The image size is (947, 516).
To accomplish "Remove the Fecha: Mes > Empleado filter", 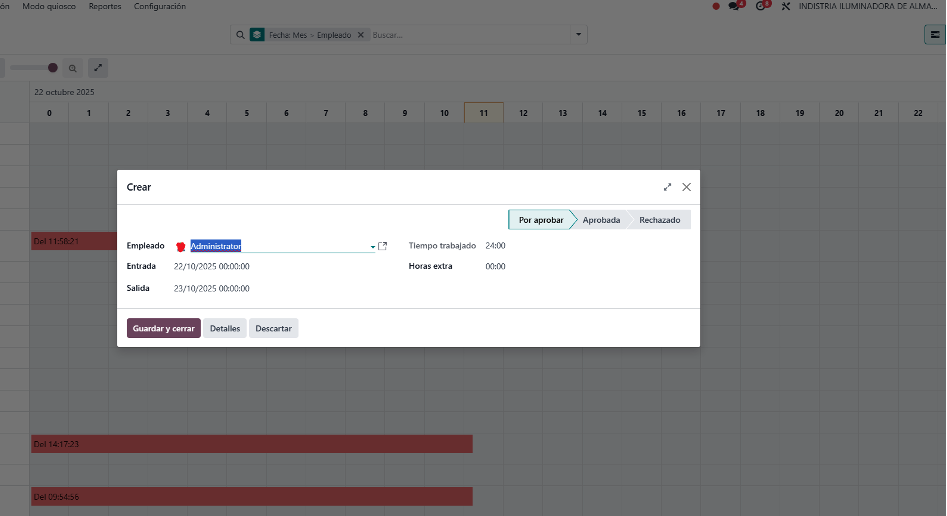I will [361, 35].
